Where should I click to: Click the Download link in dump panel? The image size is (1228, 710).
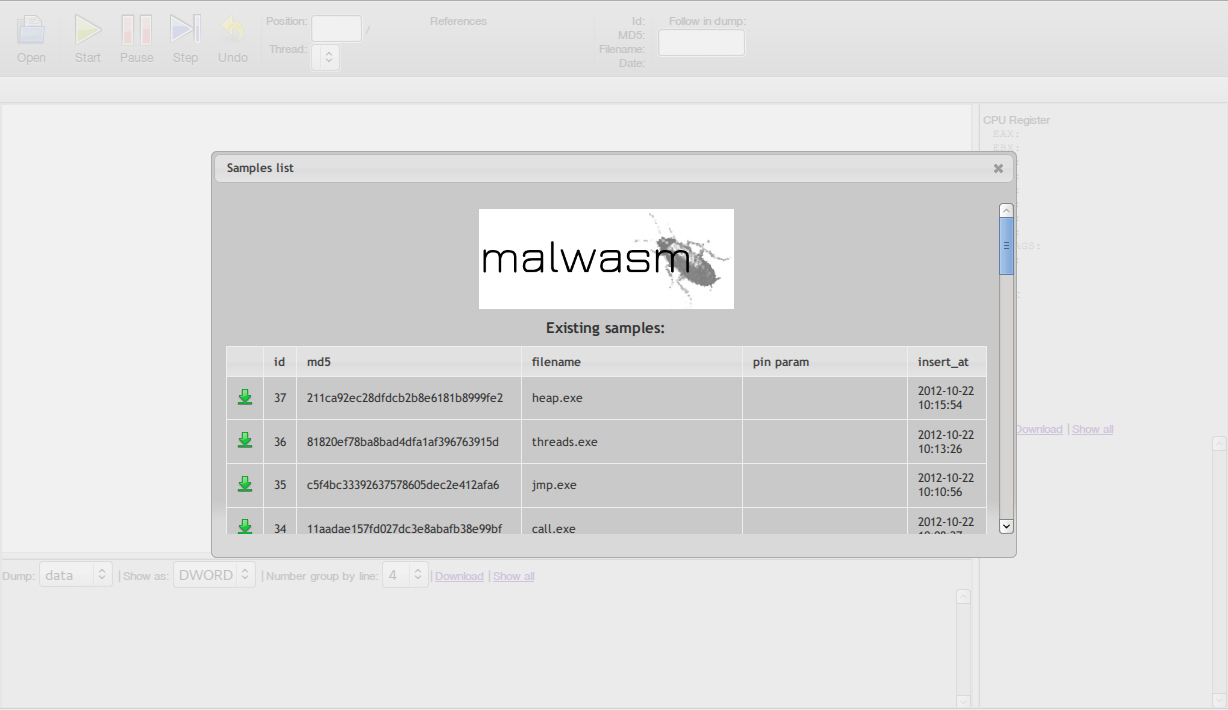[x=459, y=576]
